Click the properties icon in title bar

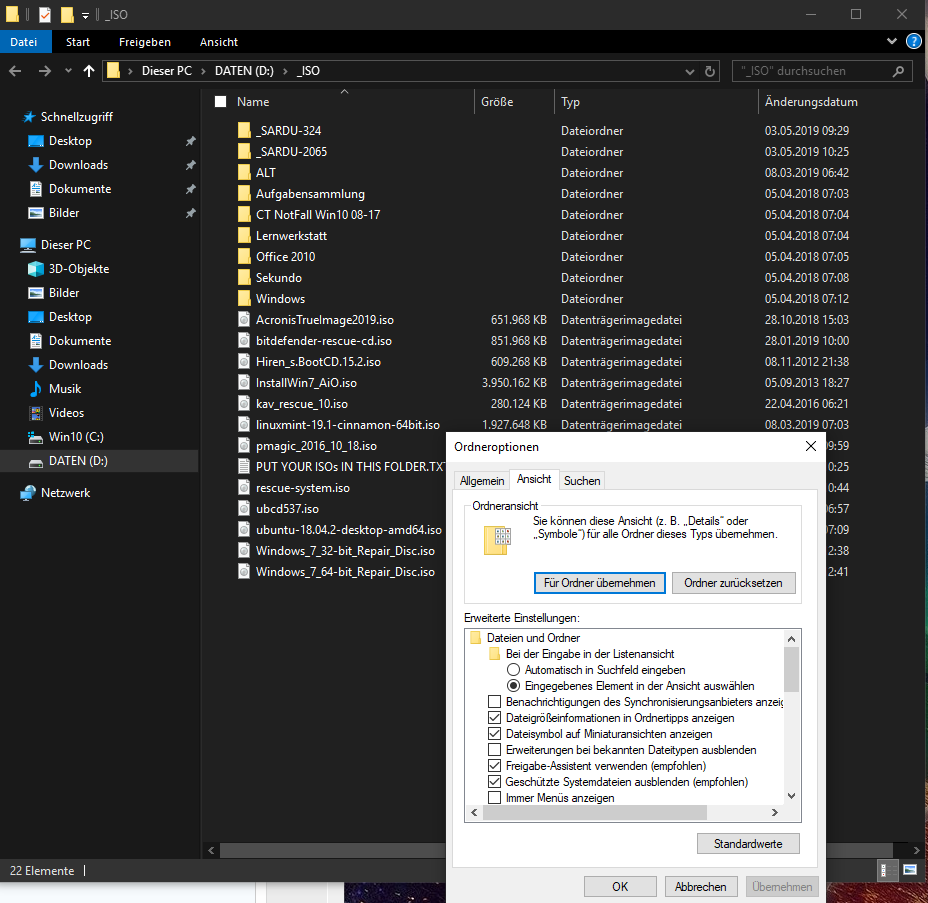45,14
